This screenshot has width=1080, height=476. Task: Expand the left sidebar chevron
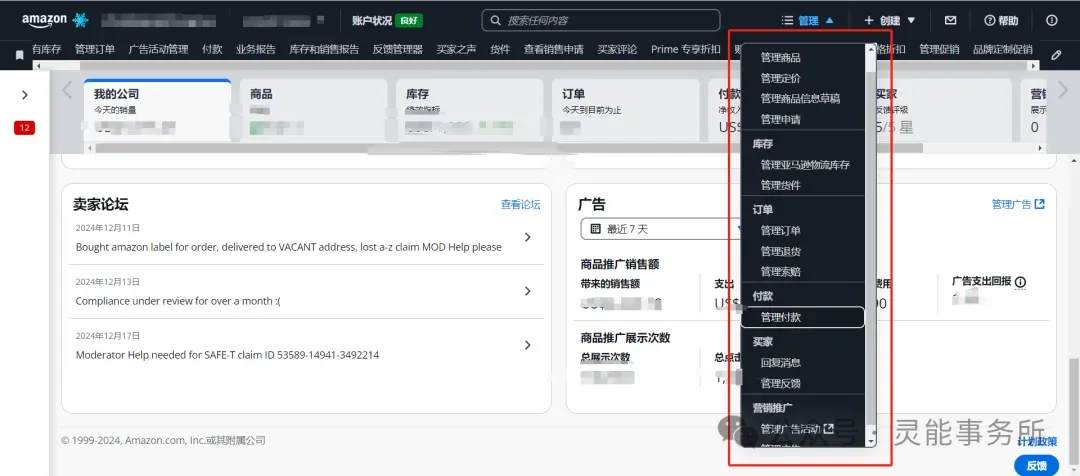[25, 95]
